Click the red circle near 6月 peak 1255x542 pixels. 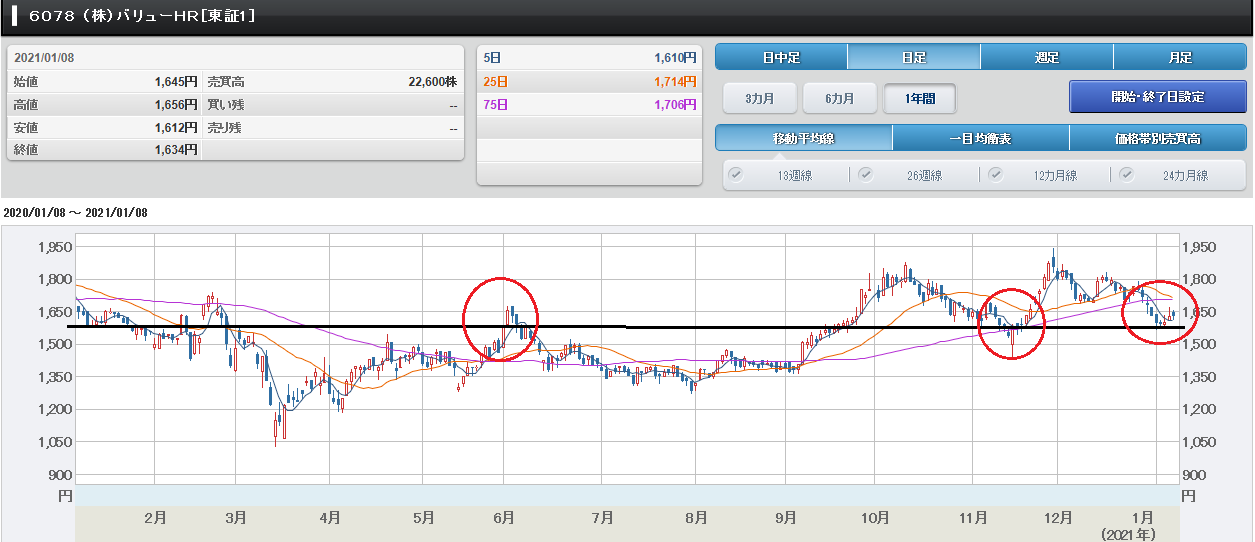(x=500, y=319)
